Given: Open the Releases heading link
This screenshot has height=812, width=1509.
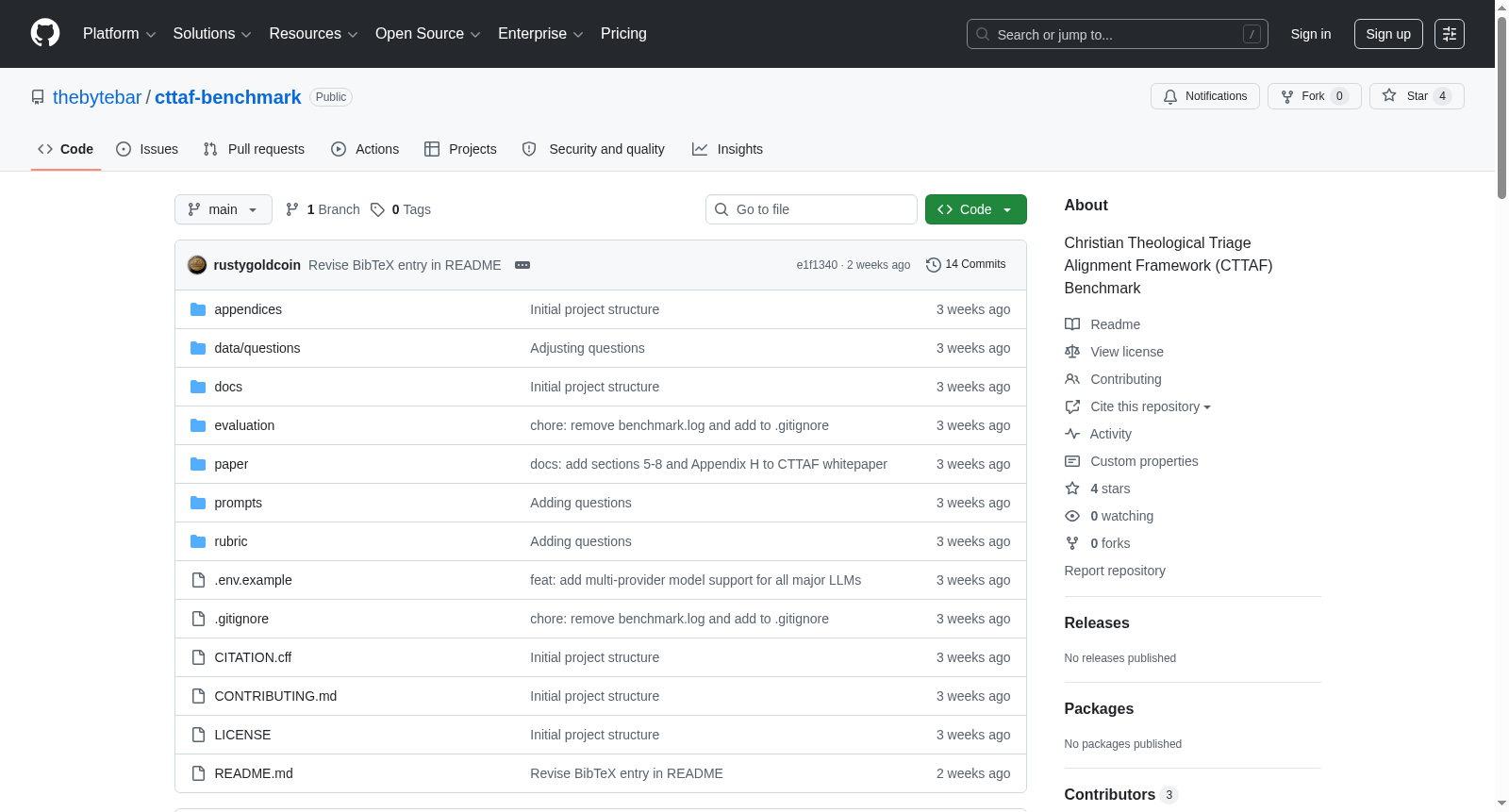Looking at the screenshot, I should [x=1097, y=623].
